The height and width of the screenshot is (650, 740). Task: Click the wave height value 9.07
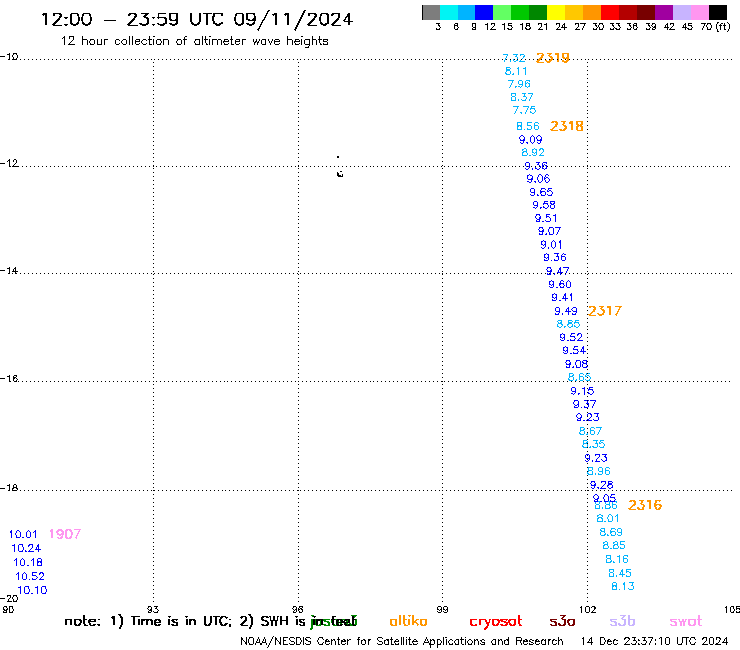tap(549, 231)
